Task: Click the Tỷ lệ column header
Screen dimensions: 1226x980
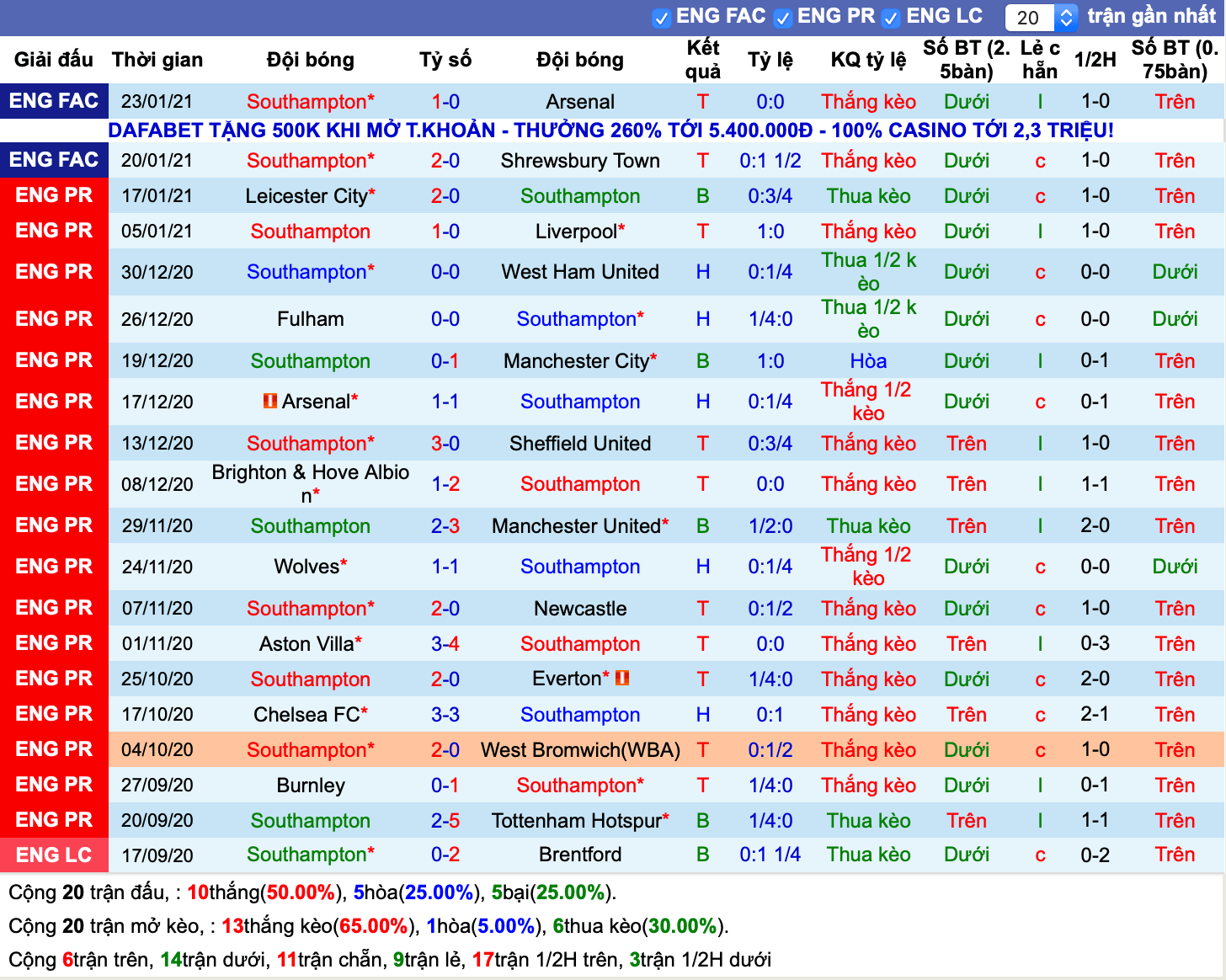Action: pos(770,60)
